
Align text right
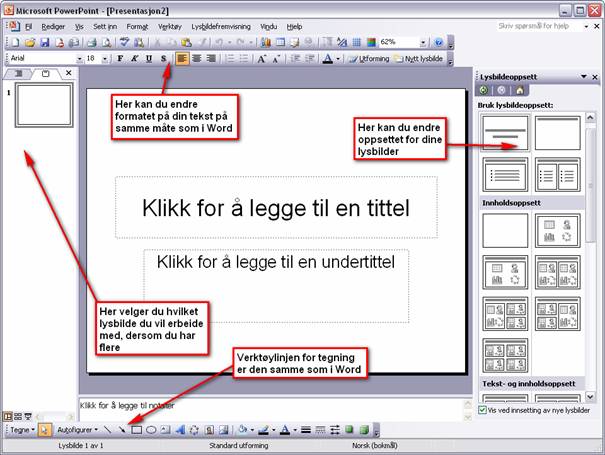211,59
